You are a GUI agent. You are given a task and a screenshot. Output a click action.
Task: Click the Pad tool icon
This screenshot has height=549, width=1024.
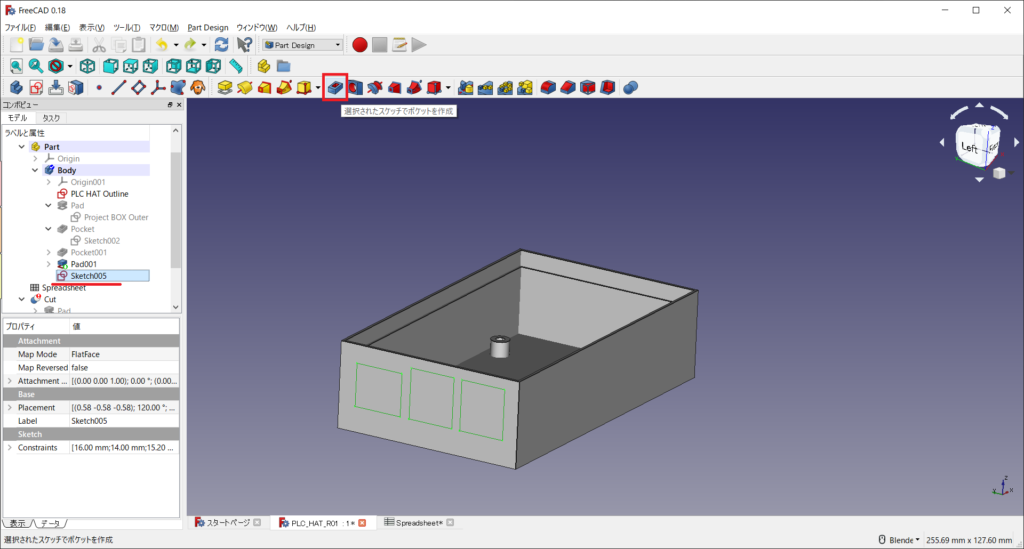(x=226, y=88)
